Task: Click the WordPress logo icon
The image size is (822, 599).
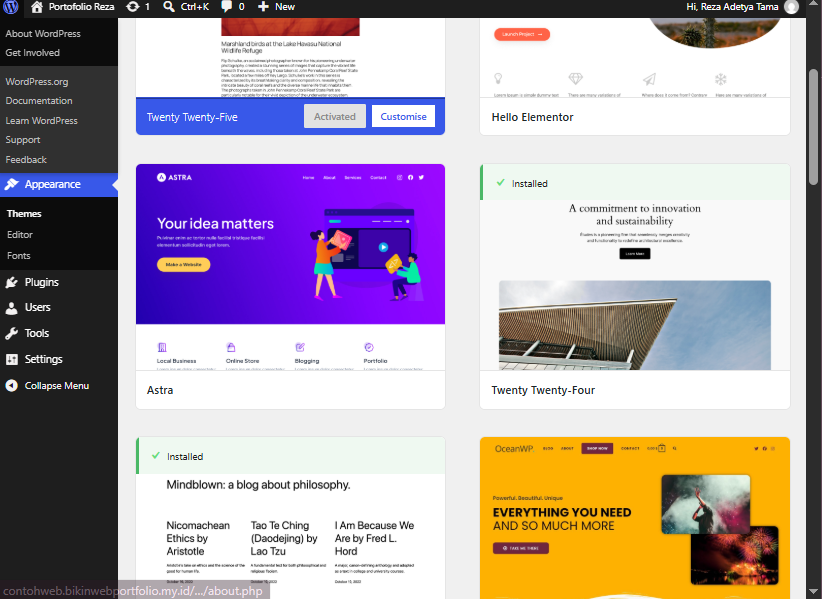Action: click(10, 7)
